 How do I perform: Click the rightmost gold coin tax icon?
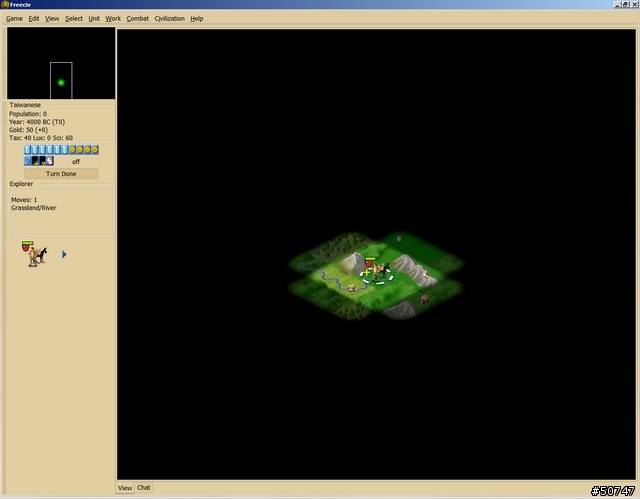pyautogui.click(x=95, y=150)
